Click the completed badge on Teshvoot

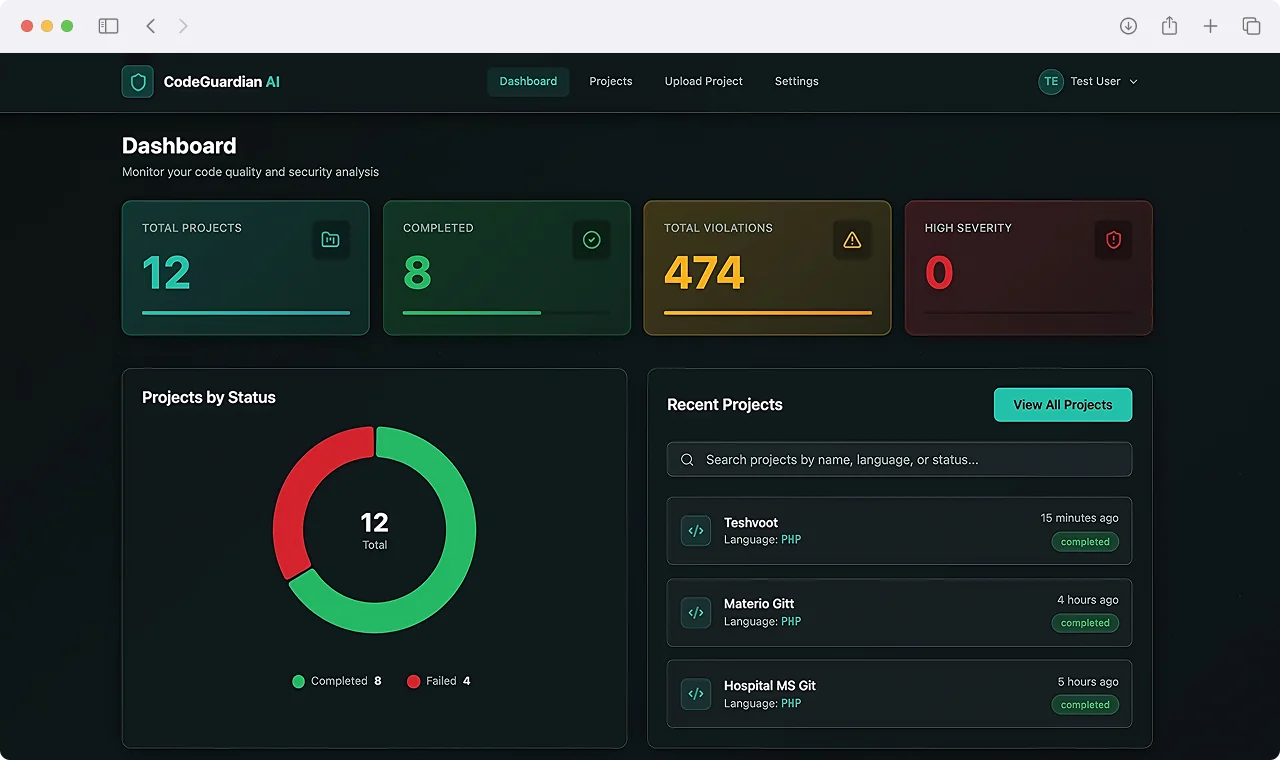tap(1085, 542)
